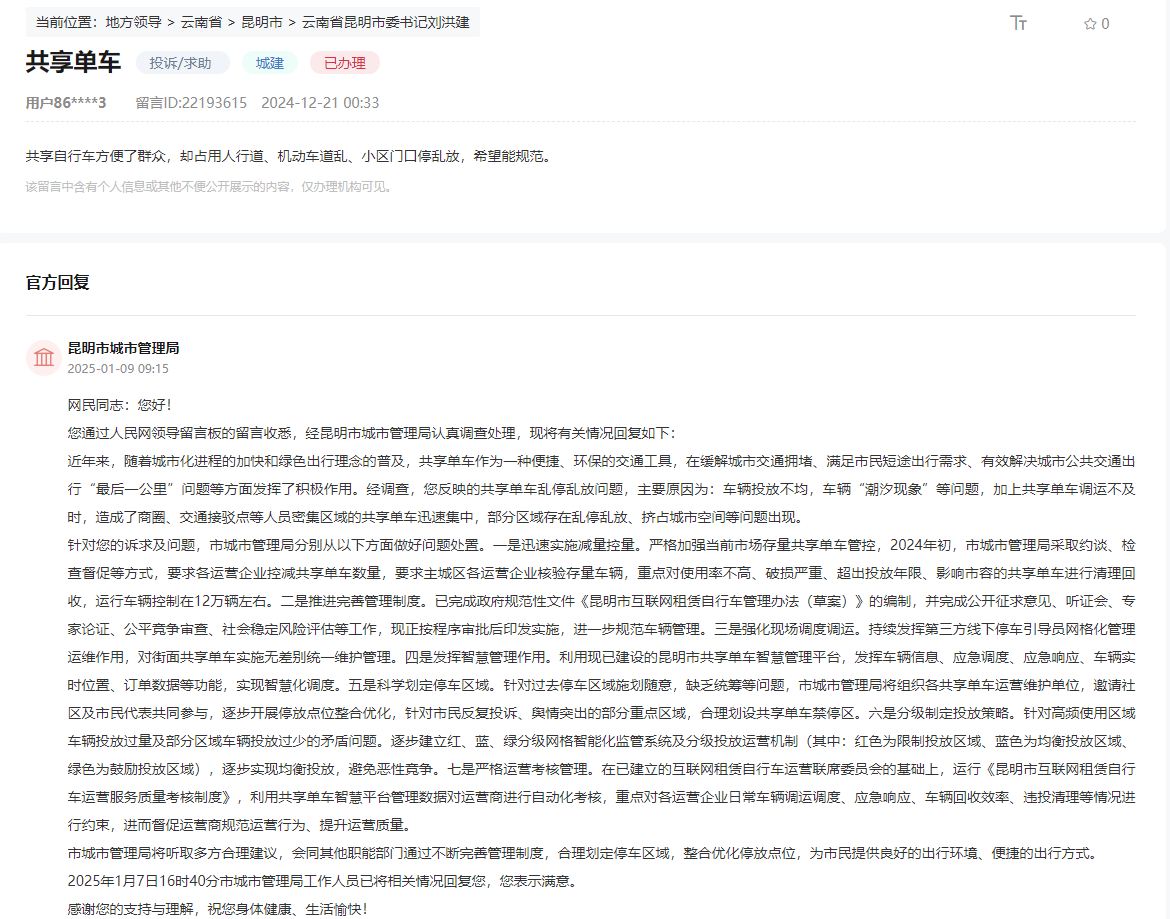Open 昆明市城市管理局 responder name
Image resolution: width=1170 pixels, height=919 pixels.
pyautogui.click(x=123, y=348)
